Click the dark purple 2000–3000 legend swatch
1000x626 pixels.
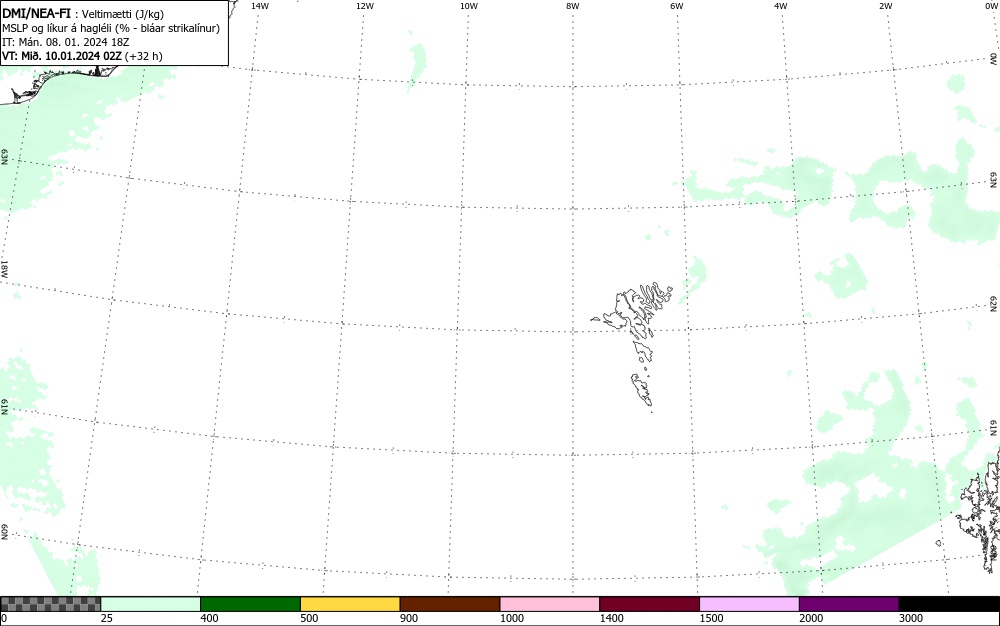[x=849, y=604]
